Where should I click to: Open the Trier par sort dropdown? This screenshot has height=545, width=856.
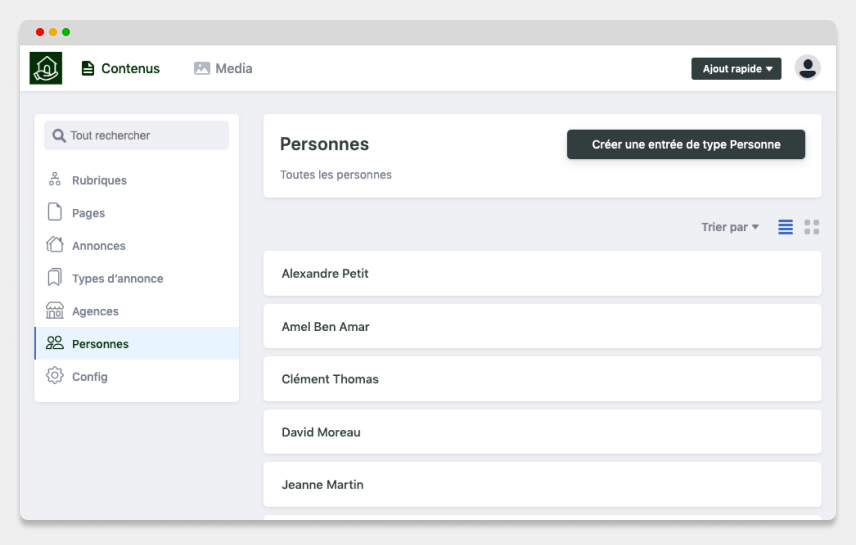tap(730, 228)
